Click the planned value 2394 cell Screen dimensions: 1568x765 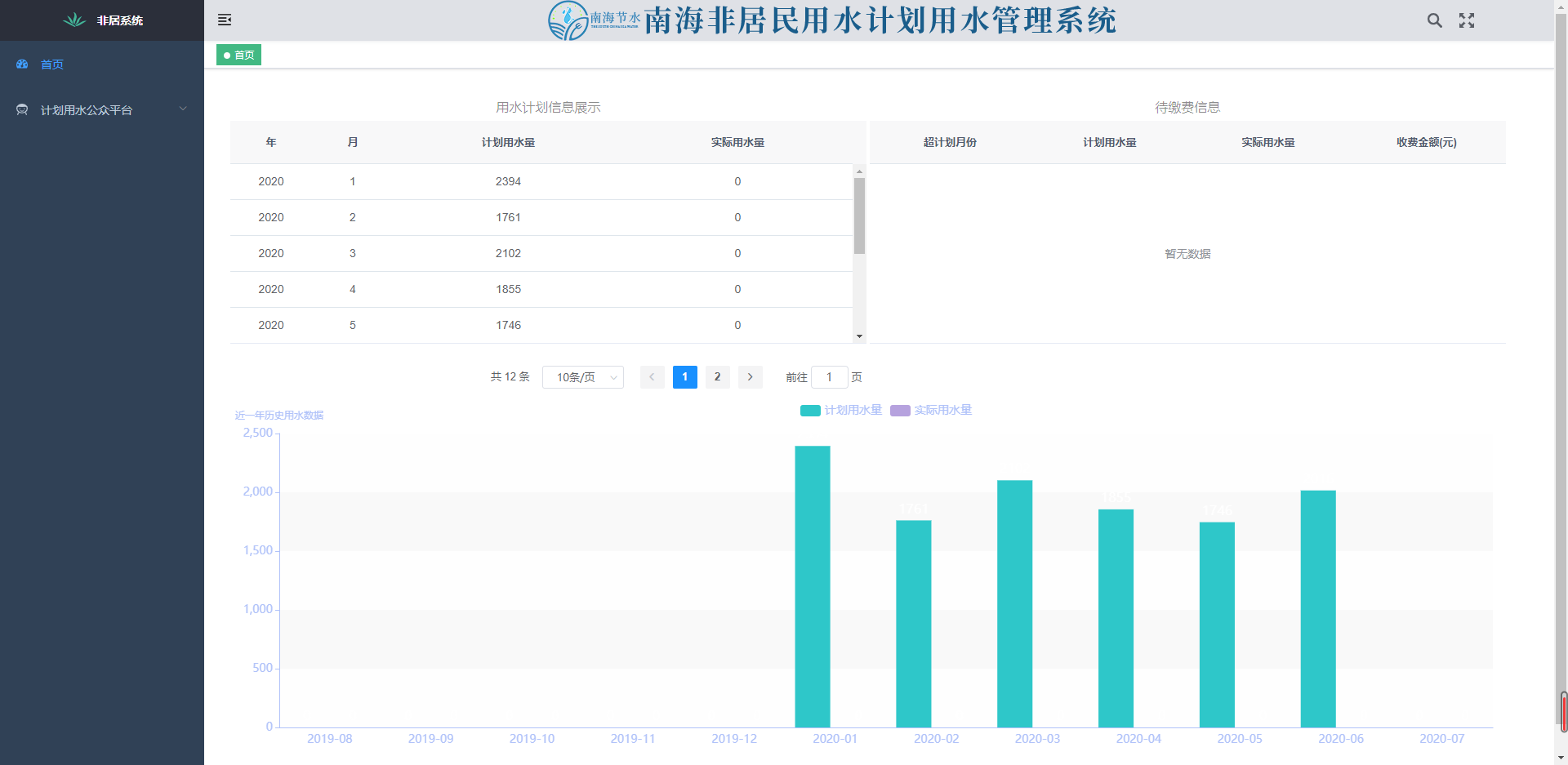[508, 181]
